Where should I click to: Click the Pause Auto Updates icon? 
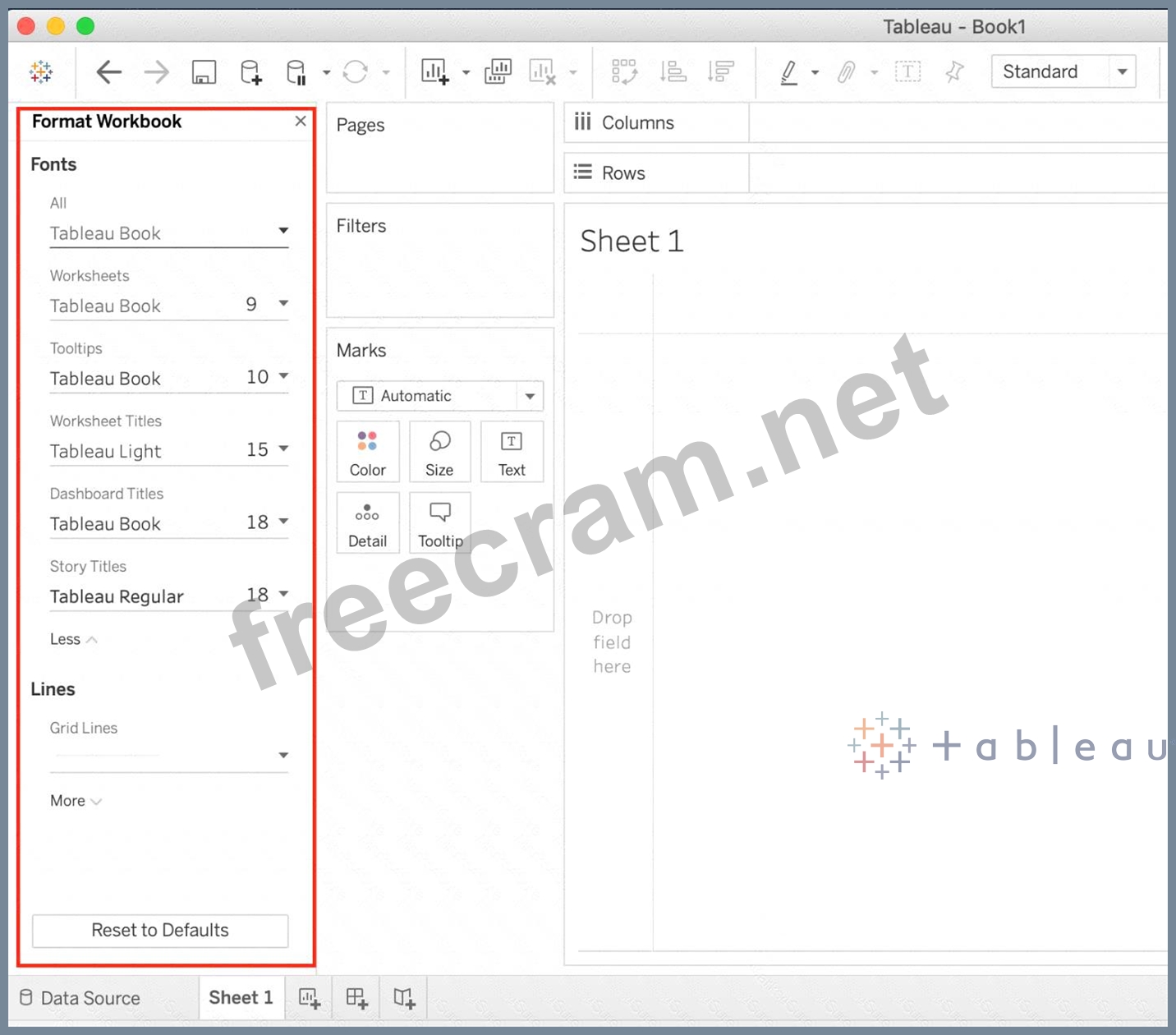coord(296,72)
